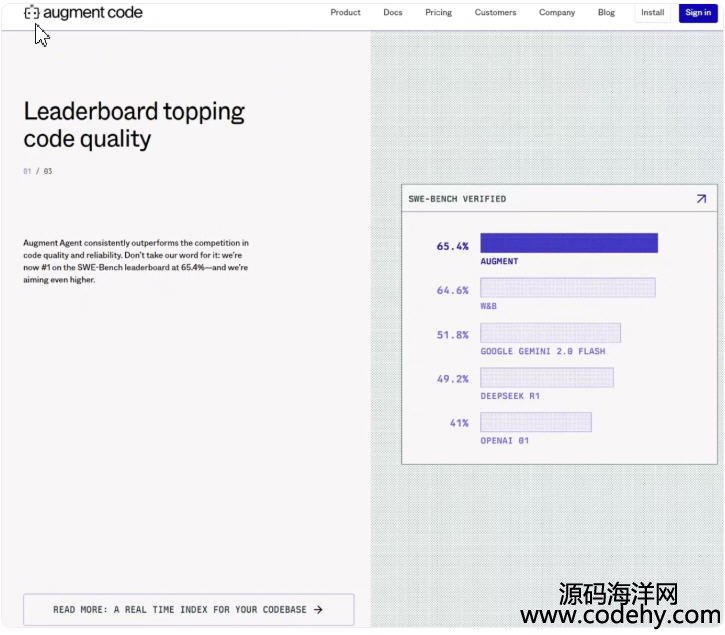Viewport: 725px width, 635px height.
Task: Click the slide counter 01 / 03
Action: 37,171
